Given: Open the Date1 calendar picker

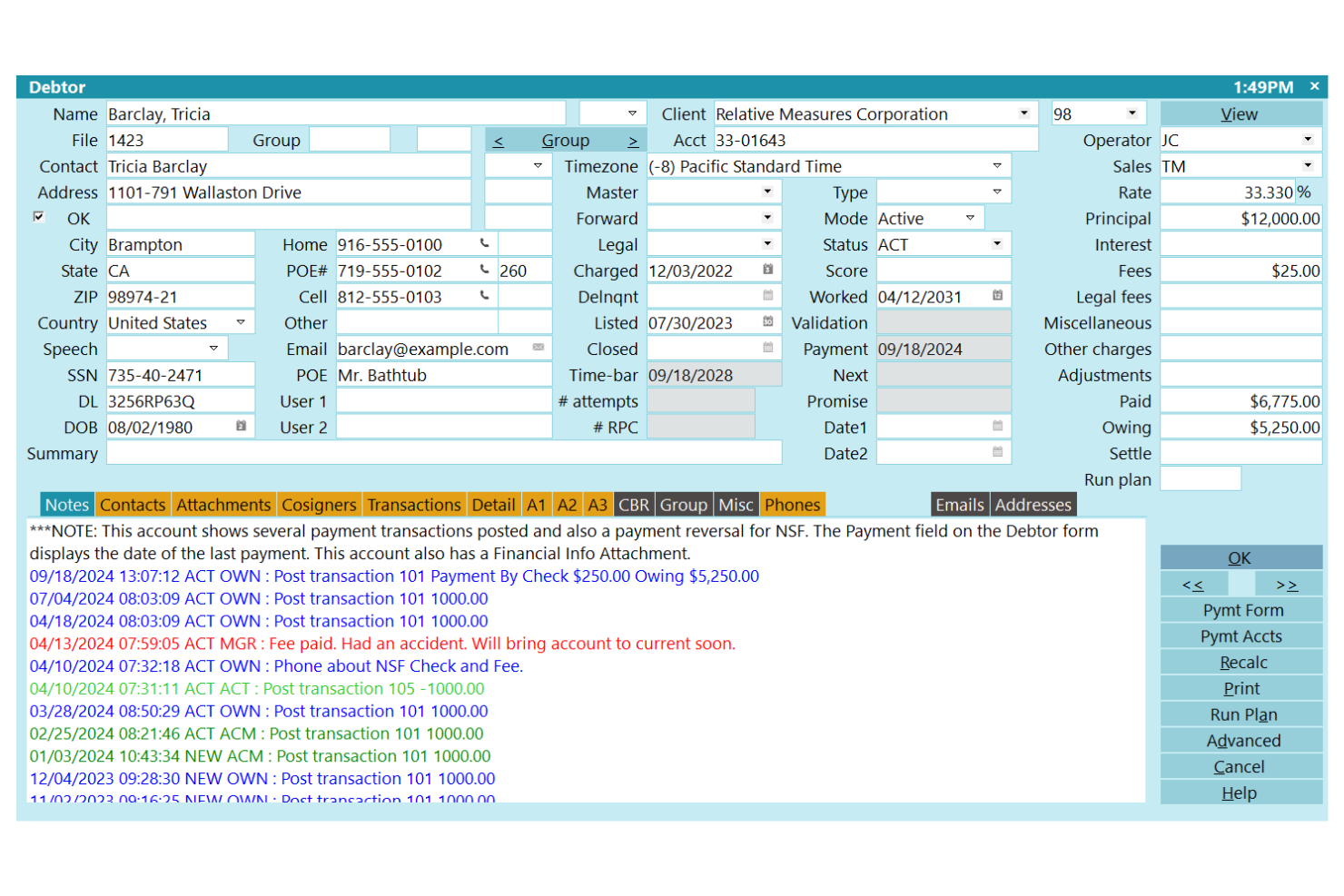Looking at the screenshot, I should coord(997,425).
